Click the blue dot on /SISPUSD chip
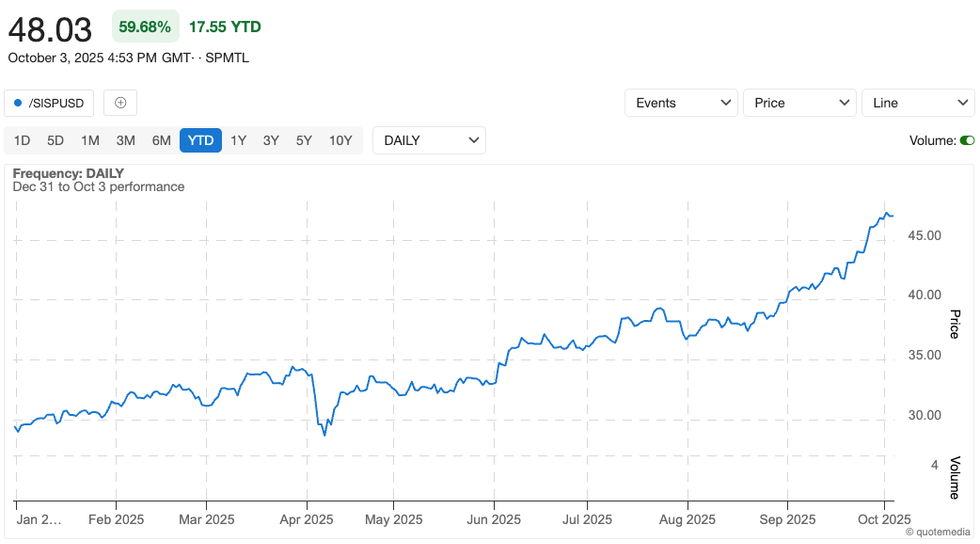This screenshot has height=544, width=980. point(18,103)
